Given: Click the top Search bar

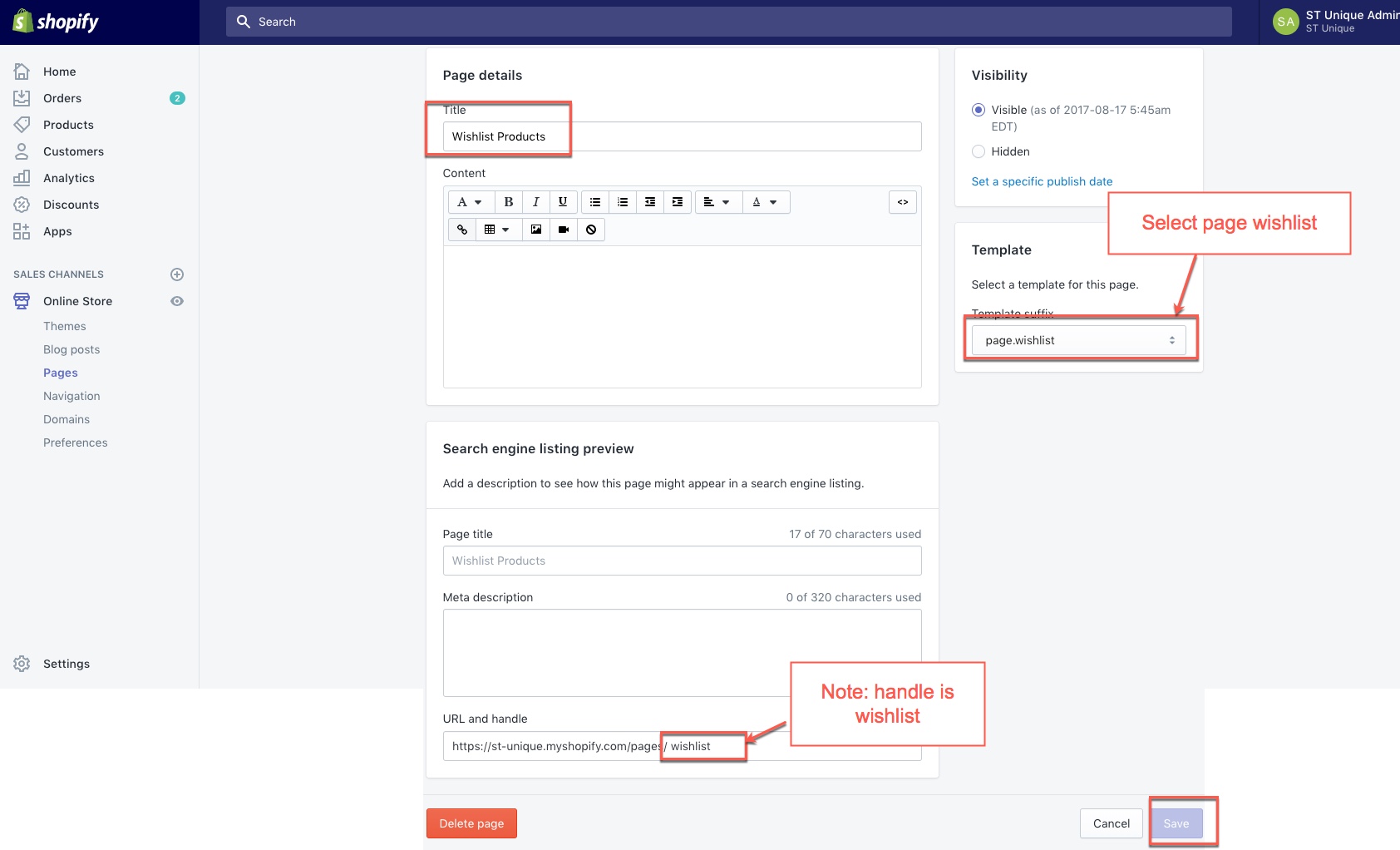Looking at the screenshot, I should (x=729, y=22).
